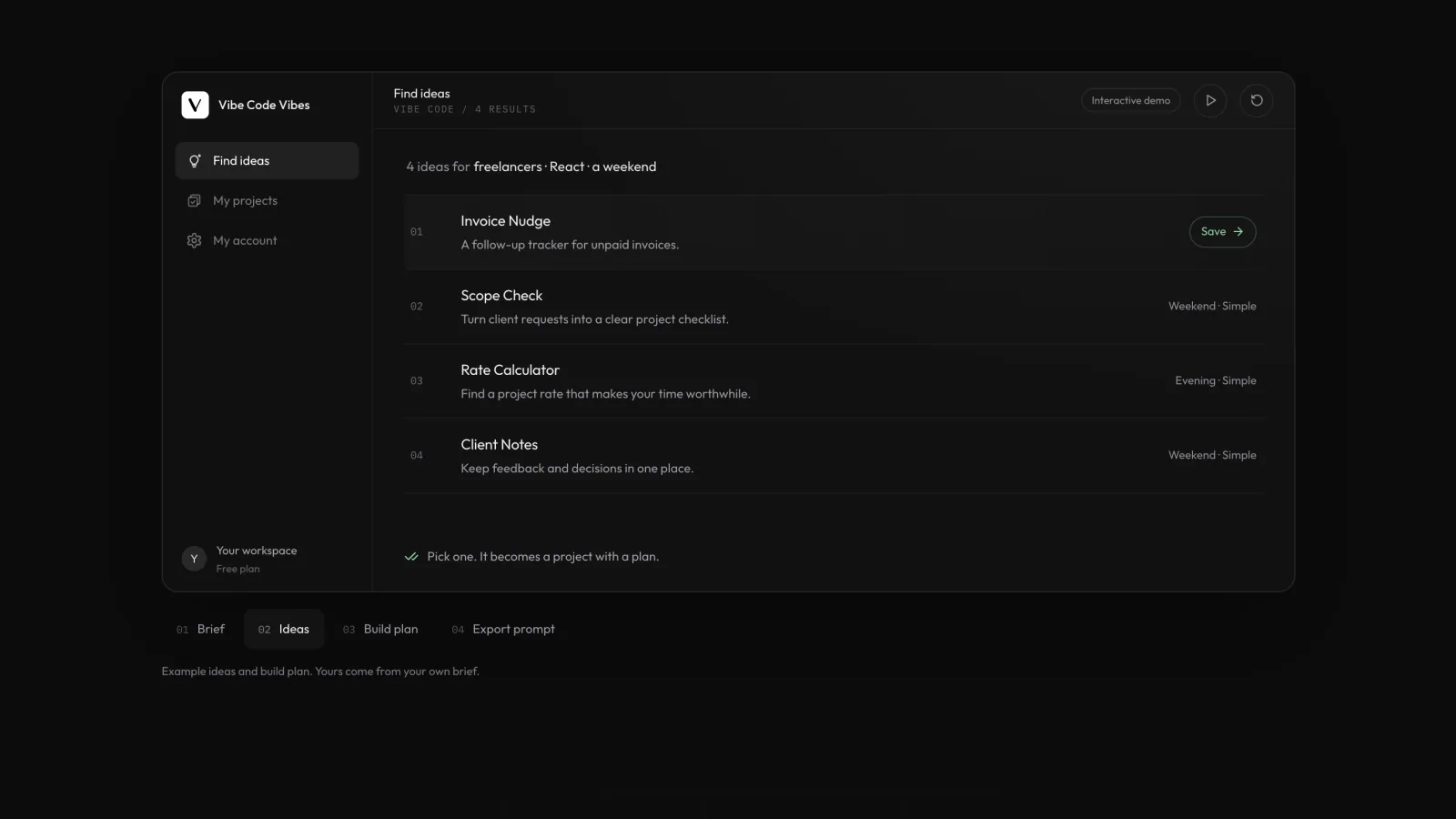Select the Invoice Nudge idea title

coord(506,221)
